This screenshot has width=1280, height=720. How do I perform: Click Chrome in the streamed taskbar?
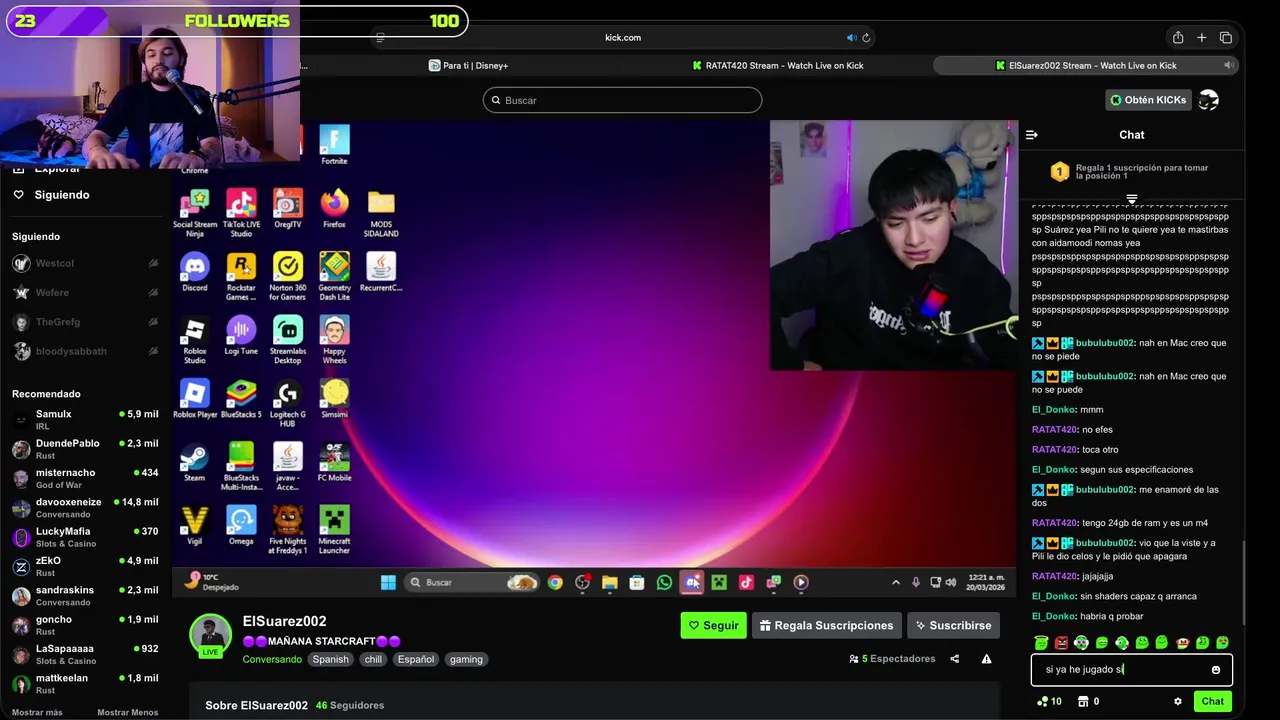[555, 582]
